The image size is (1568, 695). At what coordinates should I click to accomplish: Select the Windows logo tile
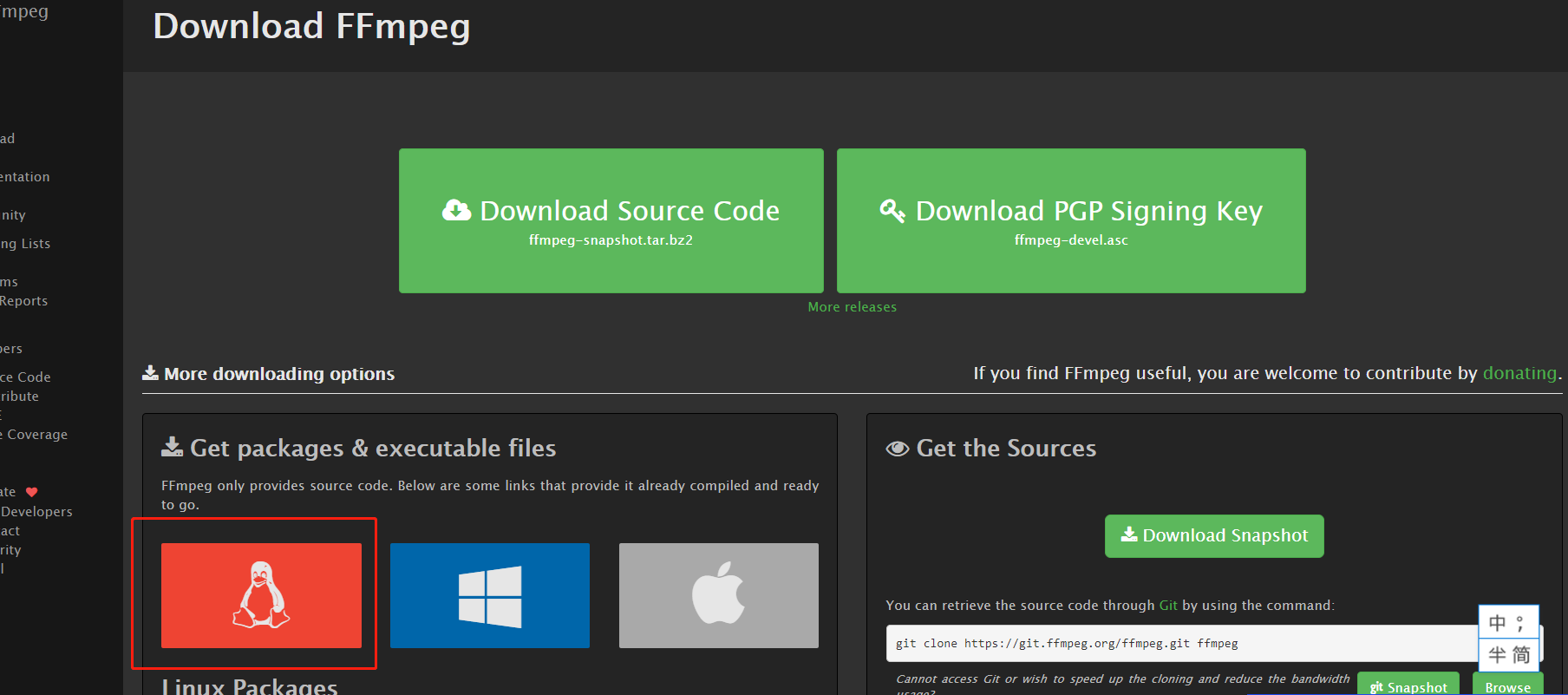[490, 595]
